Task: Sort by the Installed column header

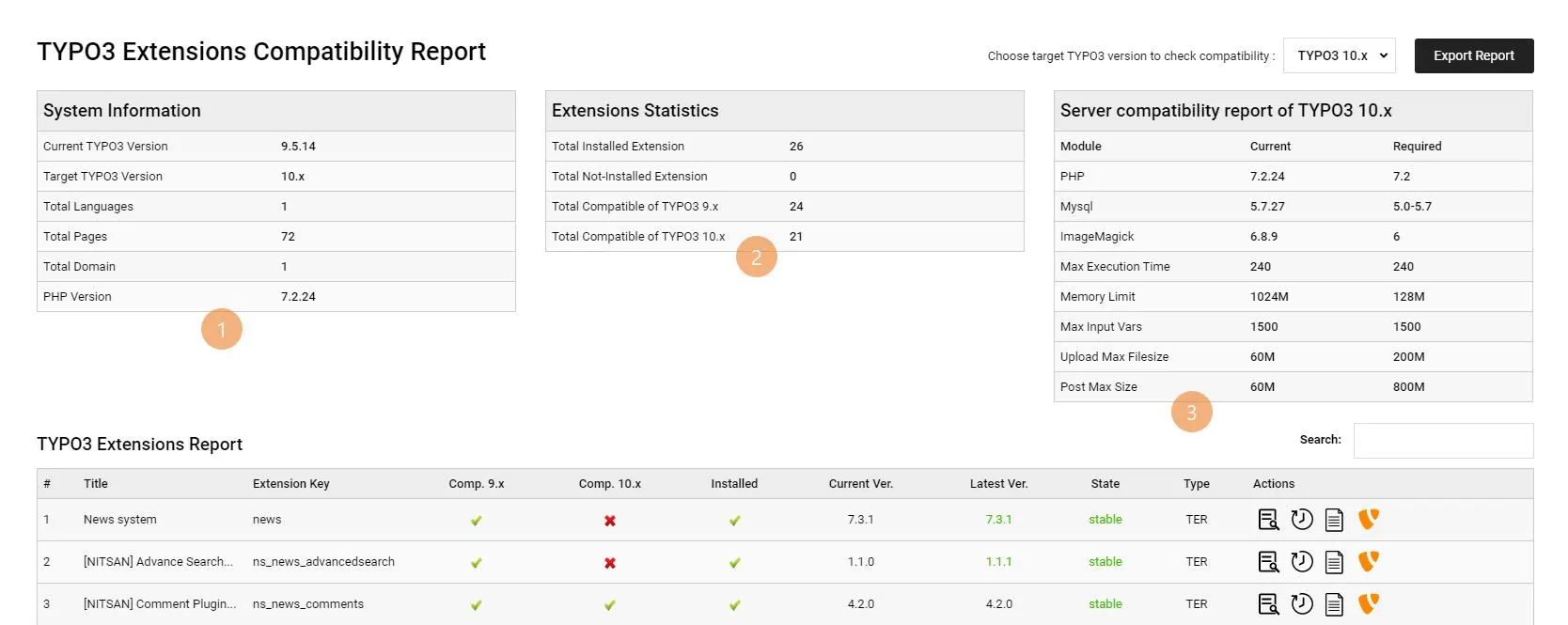Action: (x=734, y=484)
